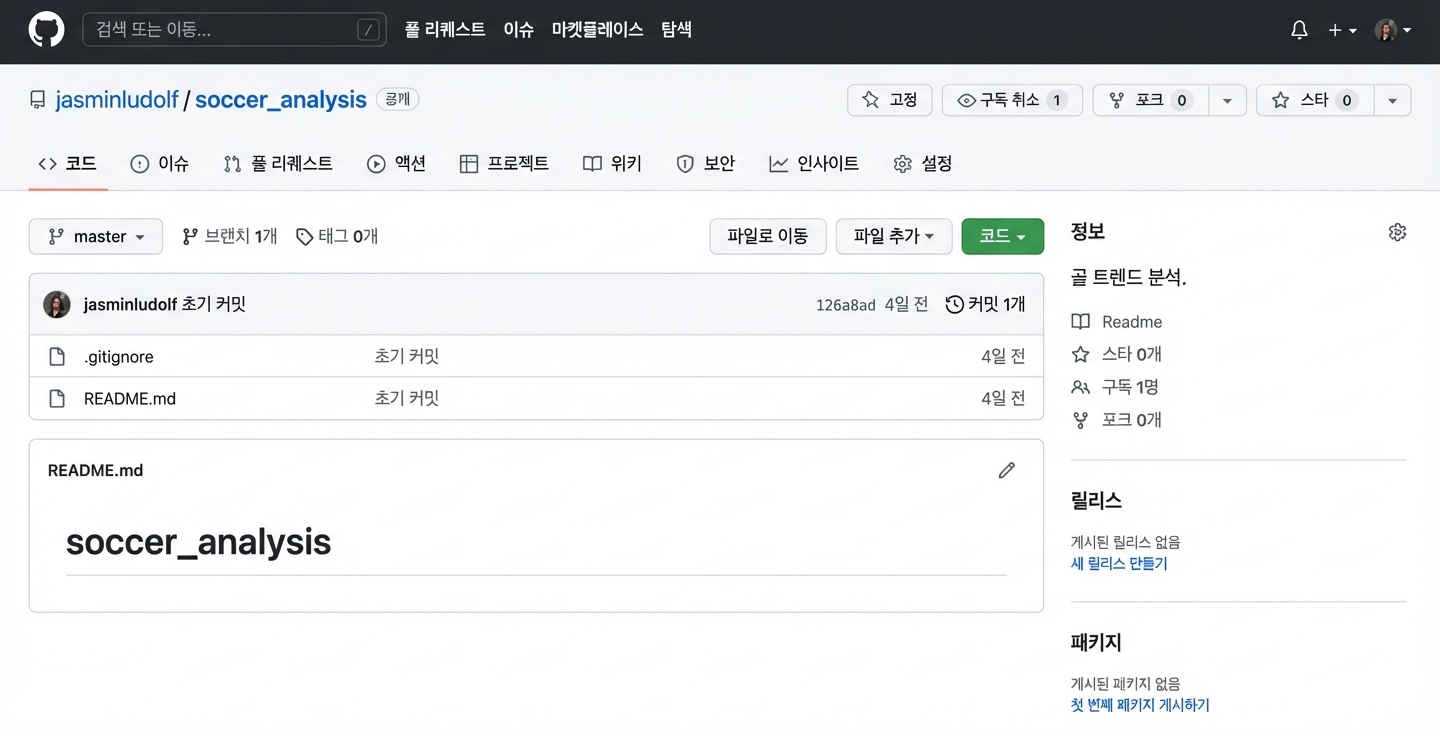Open 탐색 in top navigation

point(677,30)
